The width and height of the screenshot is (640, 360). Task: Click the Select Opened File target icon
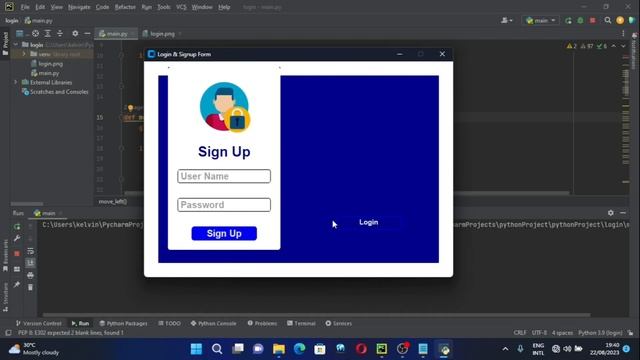pyautogui.click(x=36, y=33)
